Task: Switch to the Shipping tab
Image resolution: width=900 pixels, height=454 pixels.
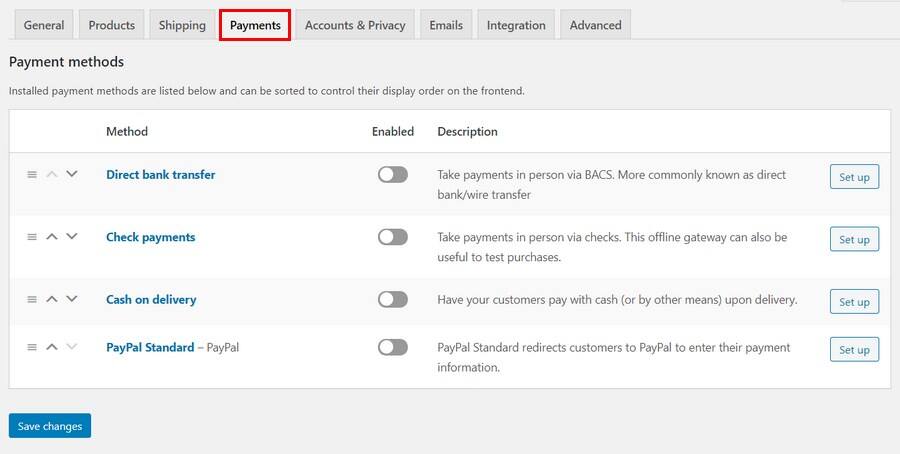Action: tap(182, 25)
